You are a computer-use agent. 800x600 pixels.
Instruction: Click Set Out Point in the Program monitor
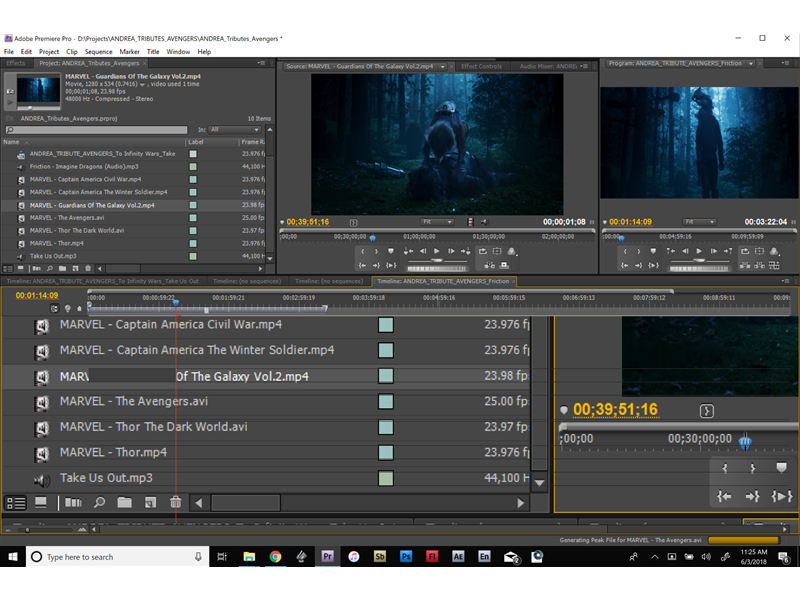639,251
